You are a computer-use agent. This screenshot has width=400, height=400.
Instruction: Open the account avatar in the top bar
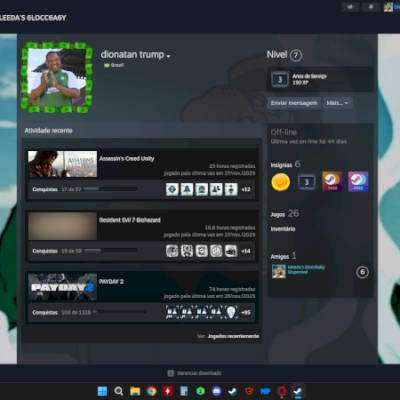388,7
